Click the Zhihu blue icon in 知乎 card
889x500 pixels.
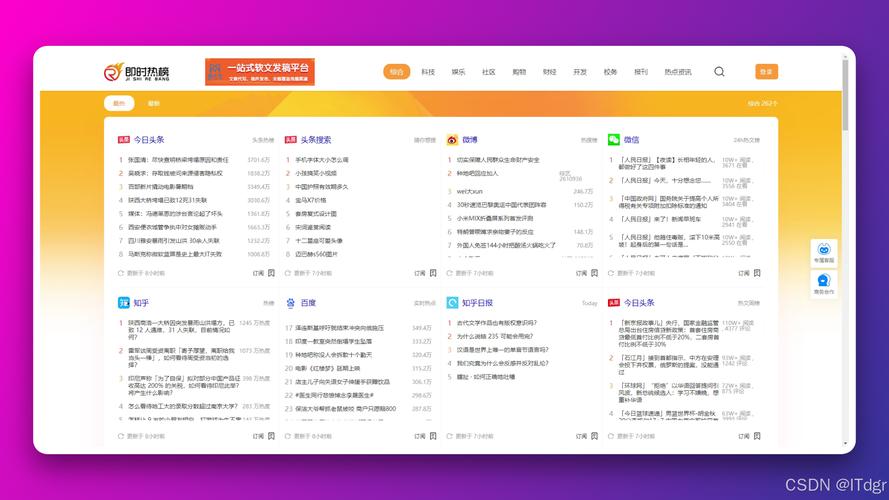(x=124, y=302)
